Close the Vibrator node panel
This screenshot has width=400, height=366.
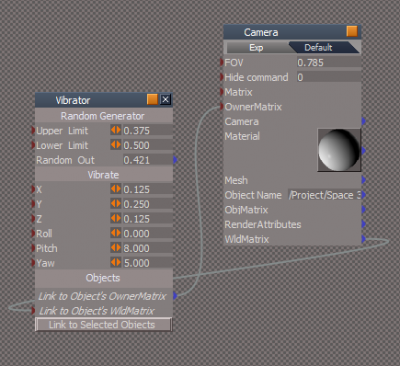click(x=166, y=99)
